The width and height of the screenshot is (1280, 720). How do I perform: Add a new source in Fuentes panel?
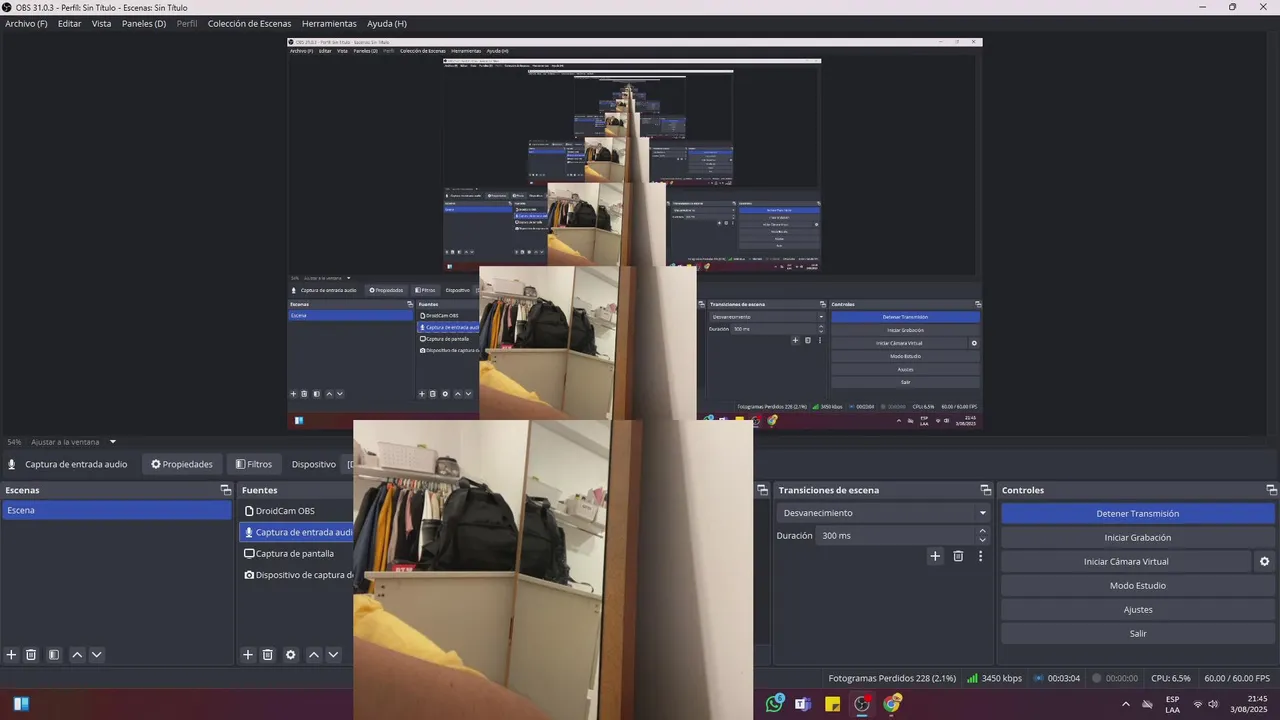(248, 655)
